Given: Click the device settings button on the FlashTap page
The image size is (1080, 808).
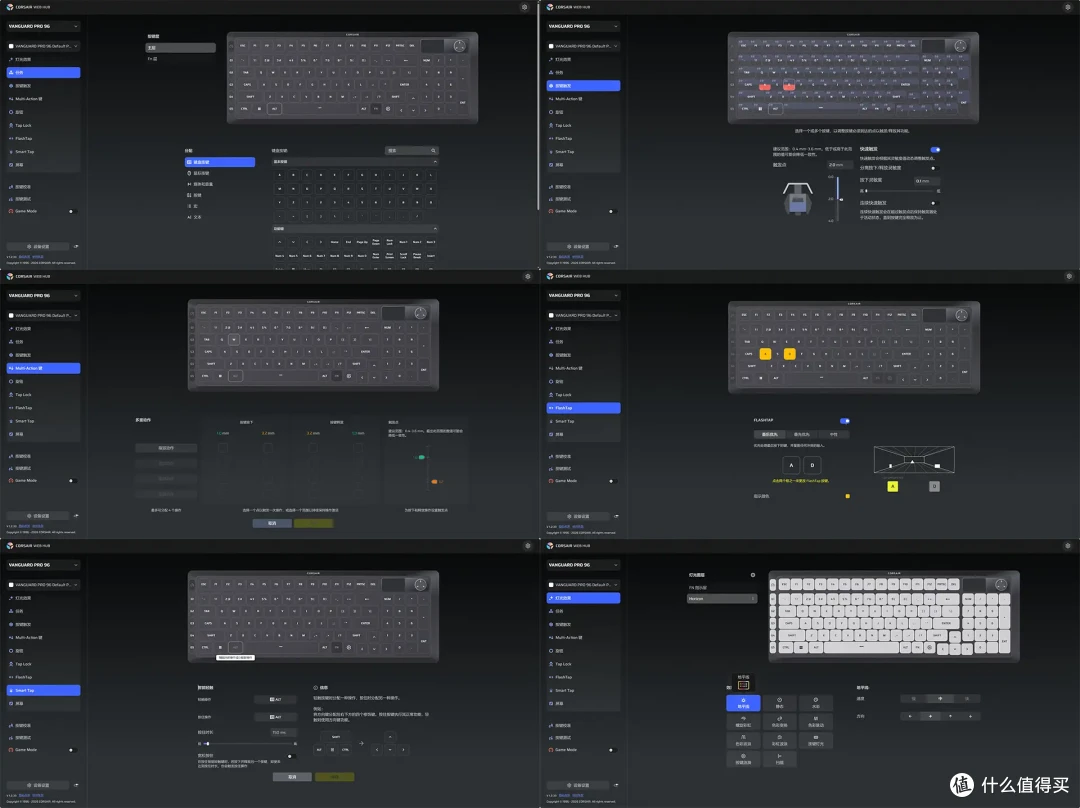Looking at the screenshot, I should [580, 516].
